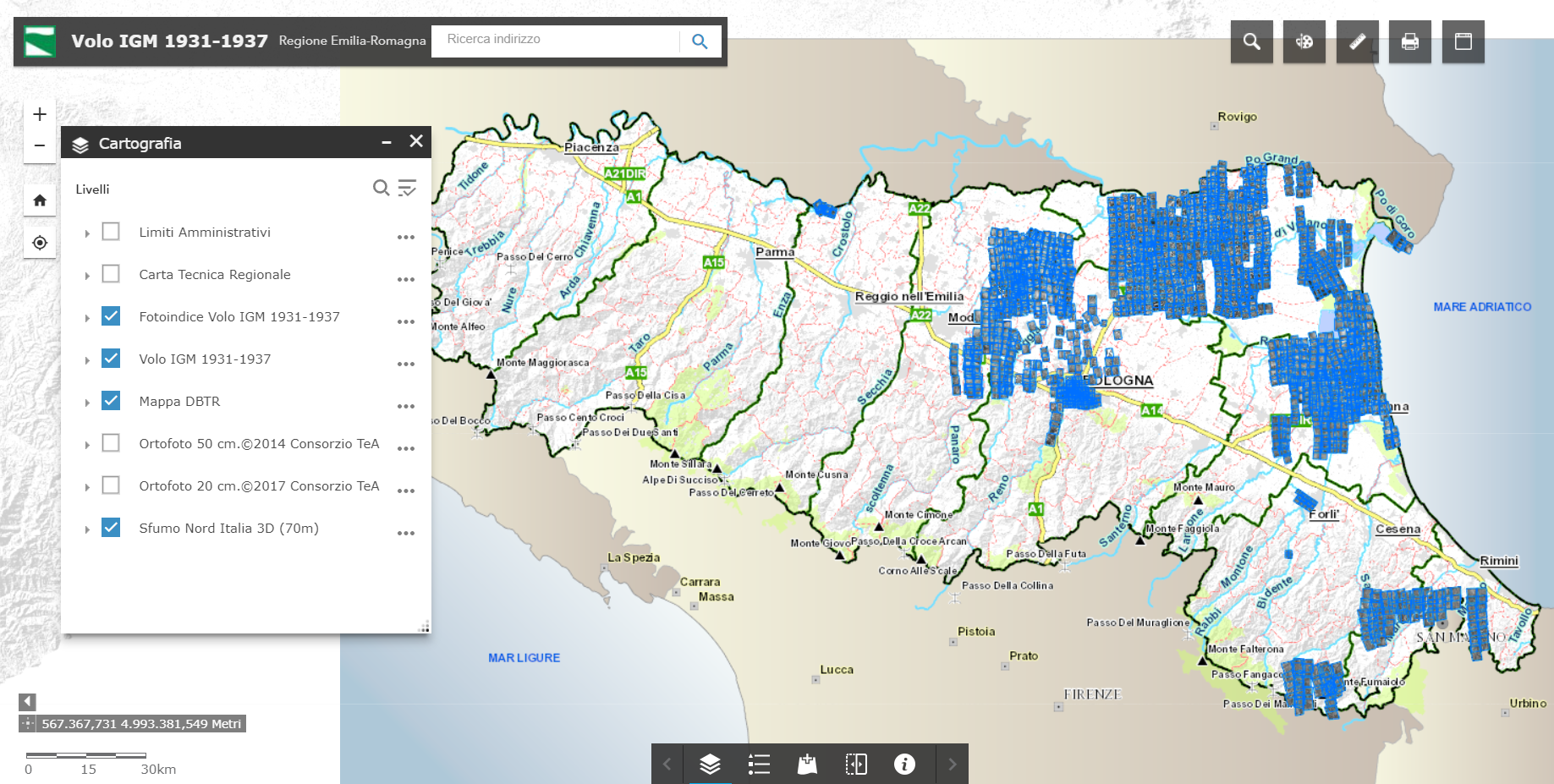Open the print tool
Viewport: 1554px width, 784px height.
[x=1409, y=41]
